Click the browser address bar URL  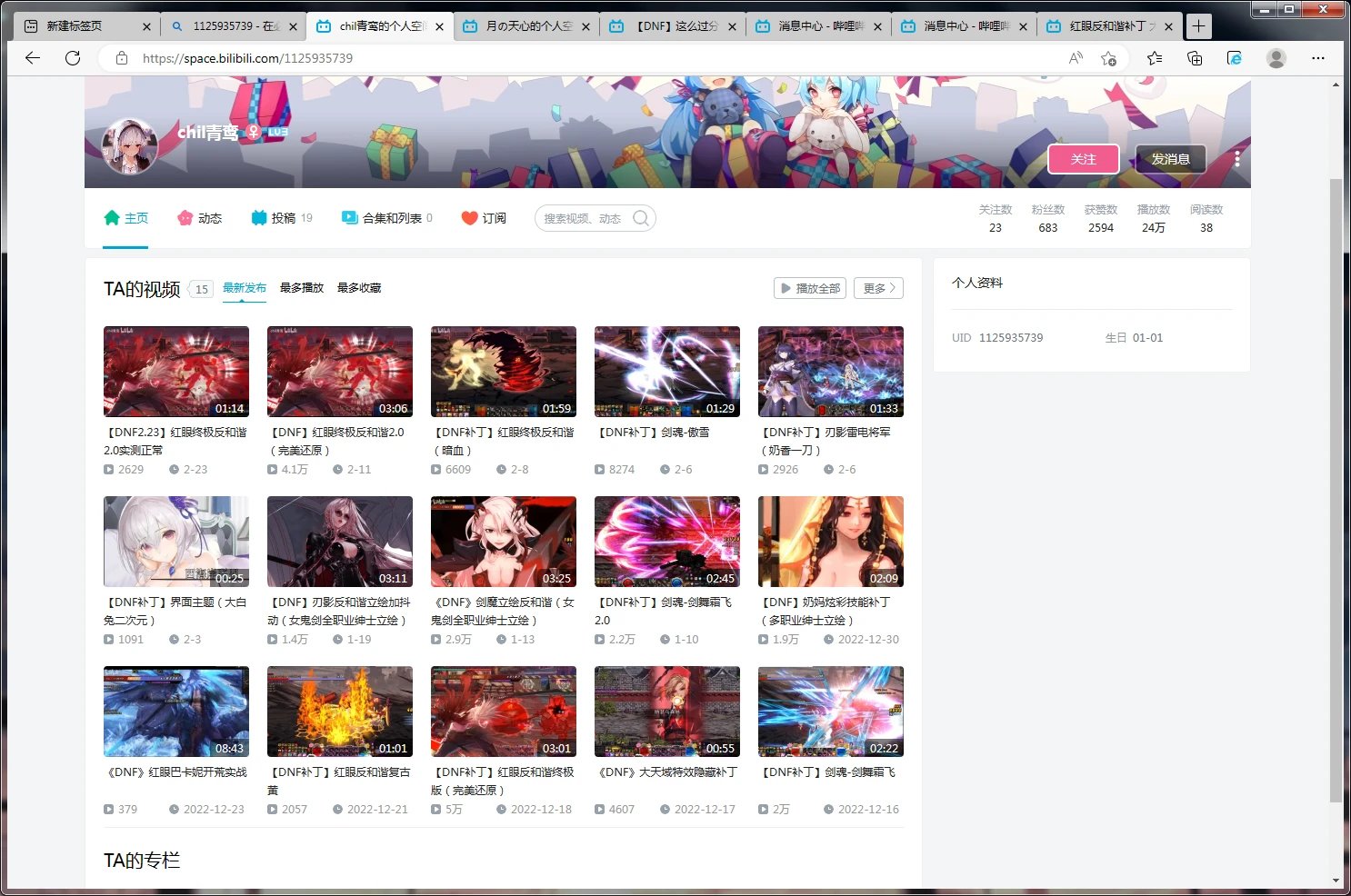click(247, 58)
